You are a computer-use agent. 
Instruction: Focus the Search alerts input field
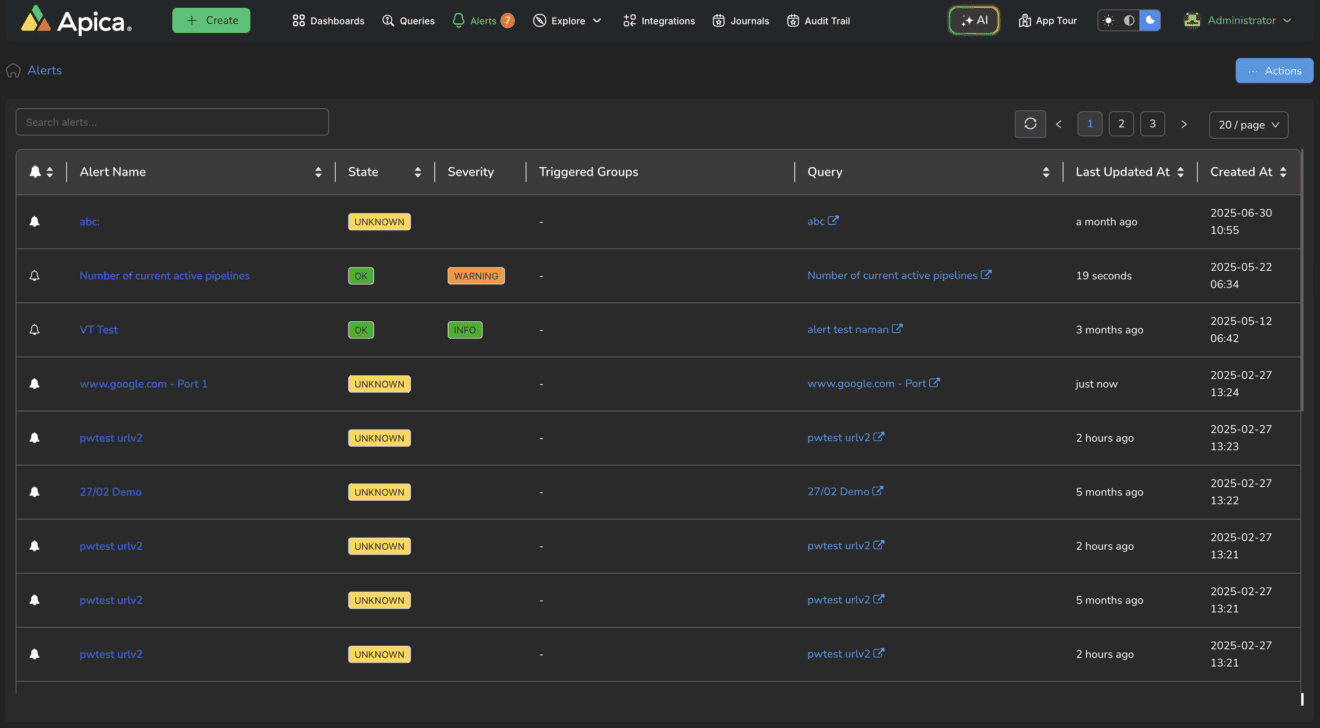[172, 122]
